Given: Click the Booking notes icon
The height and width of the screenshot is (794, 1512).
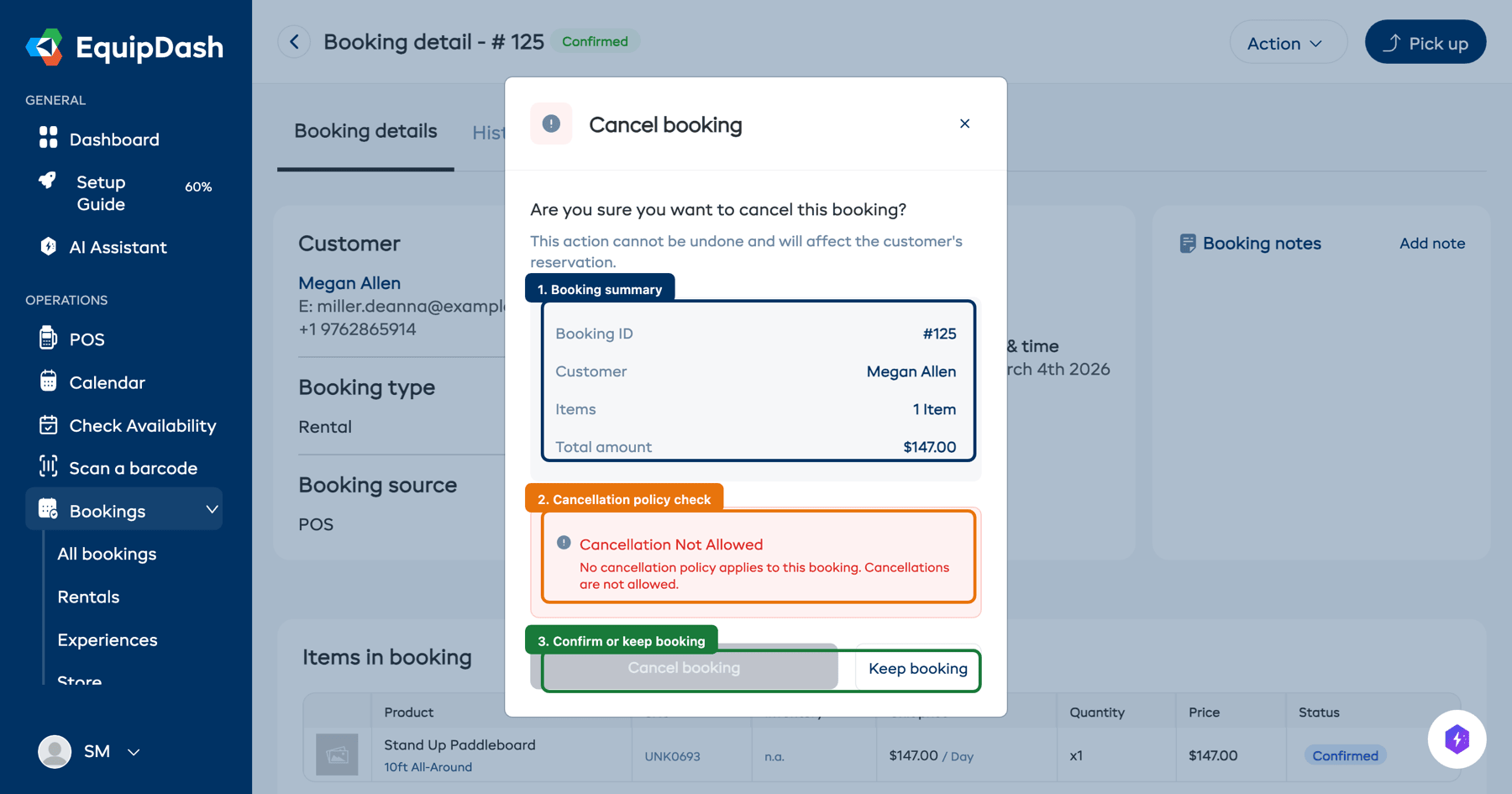Looking at the screenshot, I should [x=1188, y=243].
